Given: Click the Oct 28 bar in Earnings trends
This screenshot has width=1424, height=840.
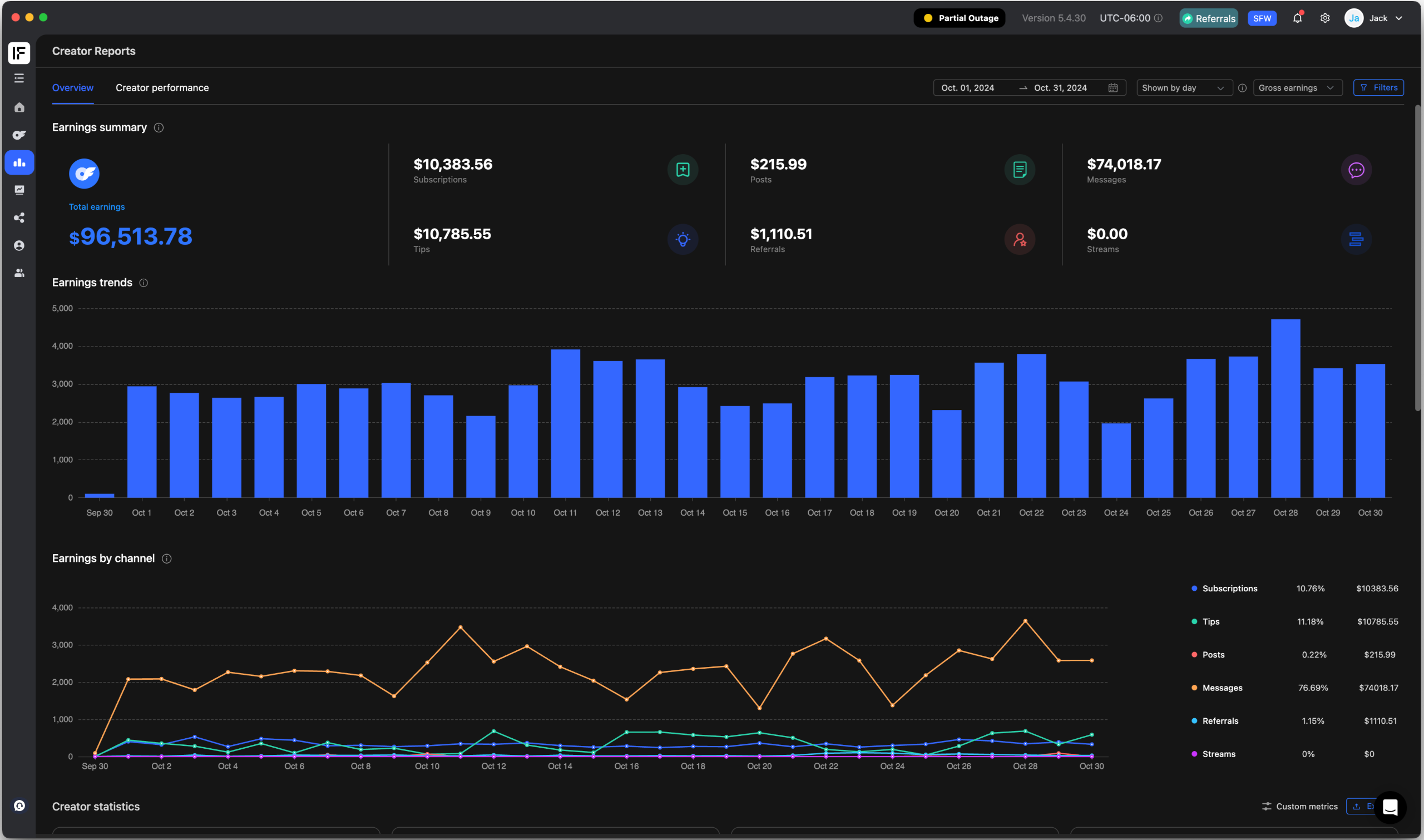Looking at the screenshot, I should [x=1285, y=408].
